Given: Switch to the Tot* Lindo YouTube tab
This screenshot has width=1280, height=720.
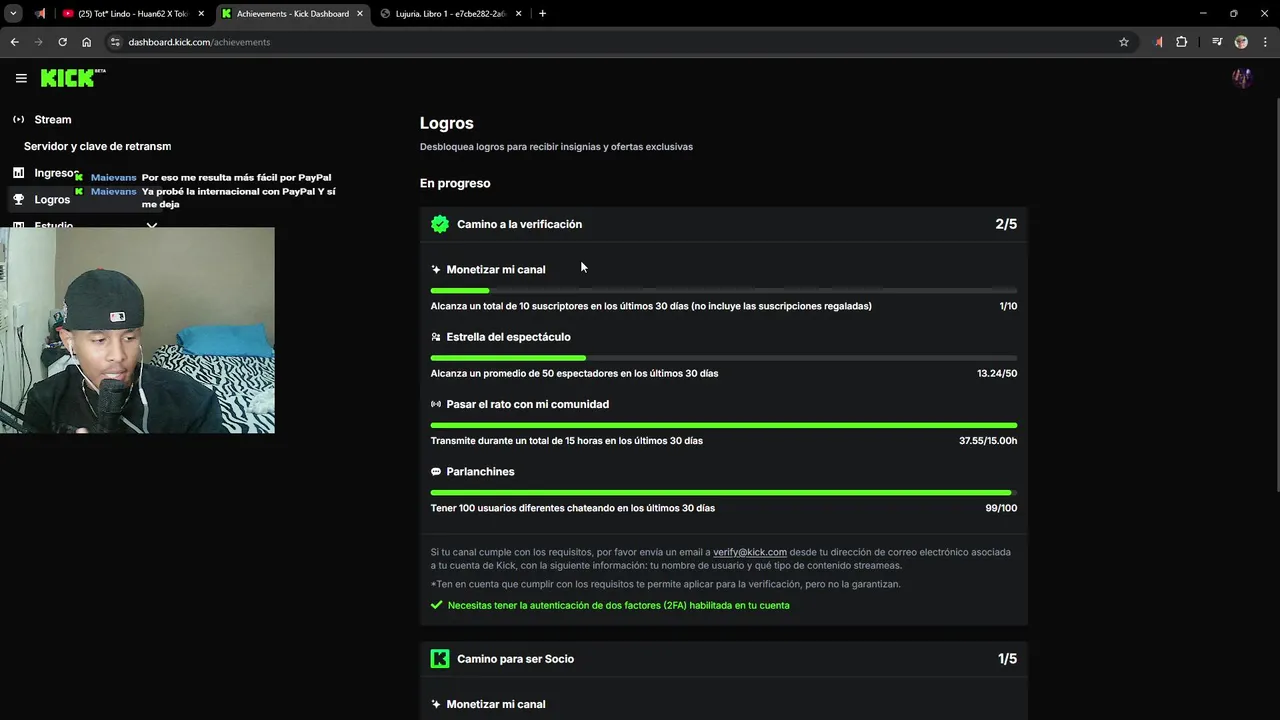Looking at the screenshot, I should click(130, 14).
